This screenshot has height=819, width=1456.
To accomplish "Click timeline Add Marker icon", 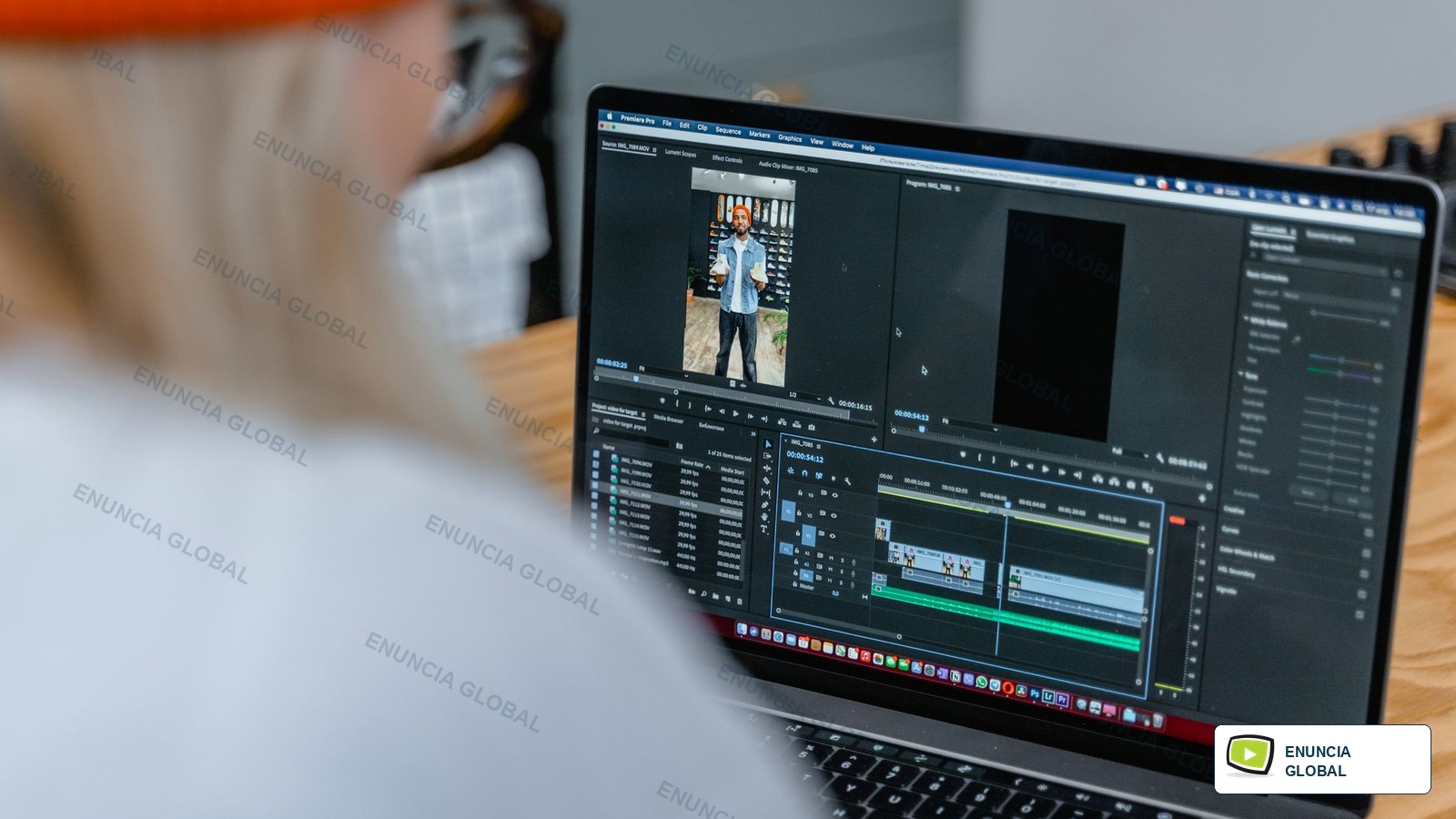I will pos(834,478).
